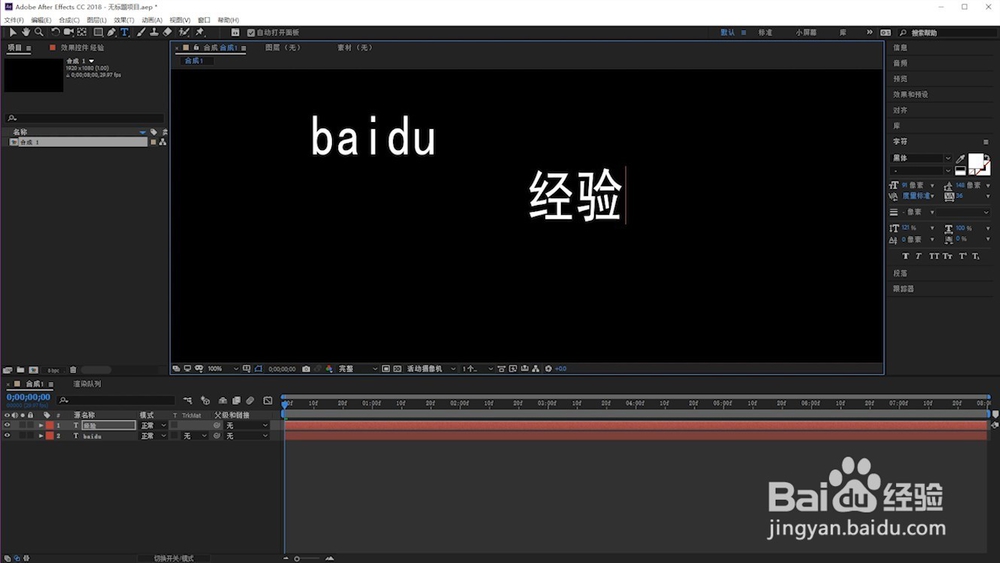
Task: Click the timeline zoom slider at bottom
Action: pos(307,559)
